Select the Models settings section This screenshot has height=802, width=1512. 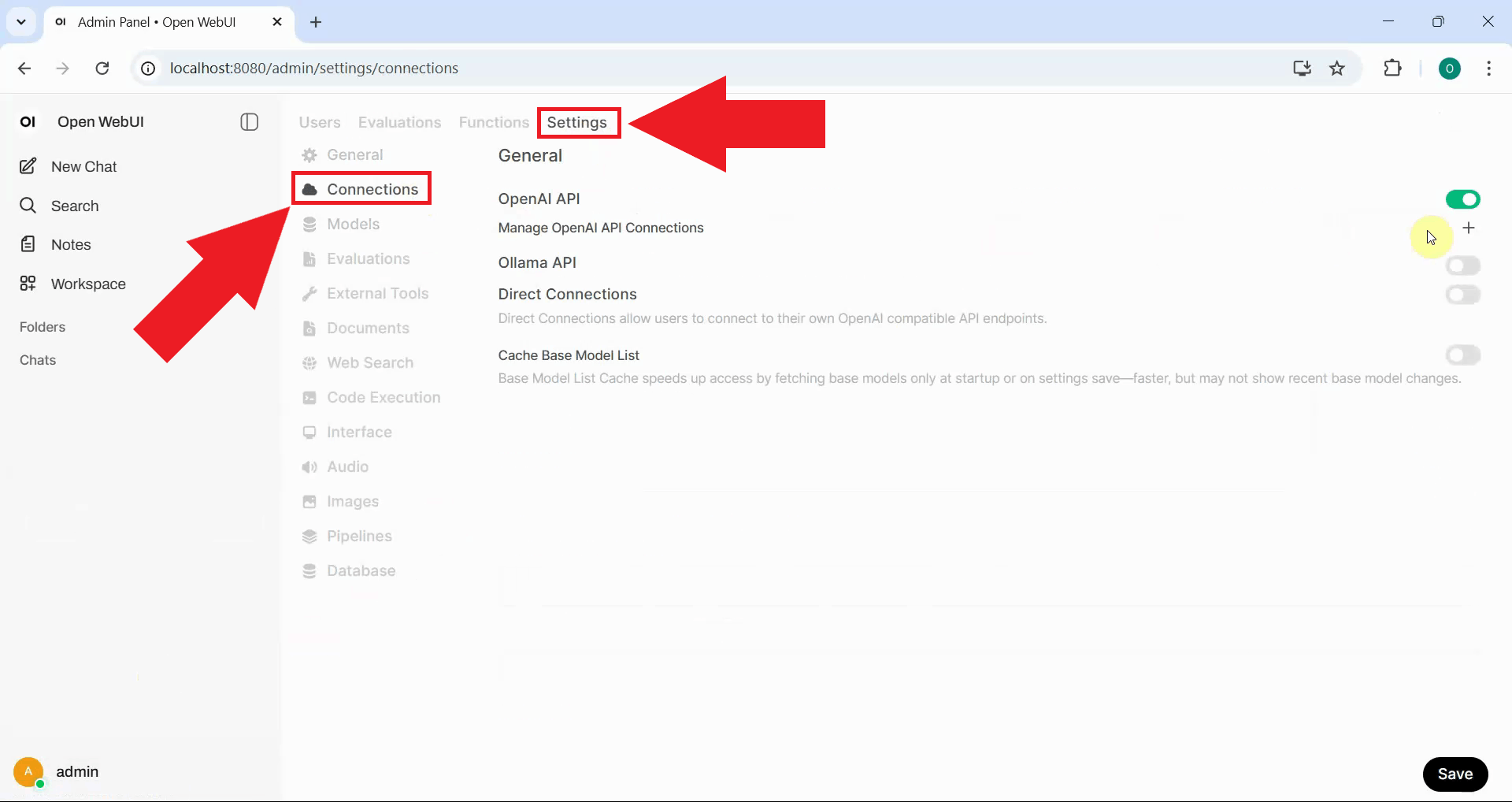tap(352, 224)
